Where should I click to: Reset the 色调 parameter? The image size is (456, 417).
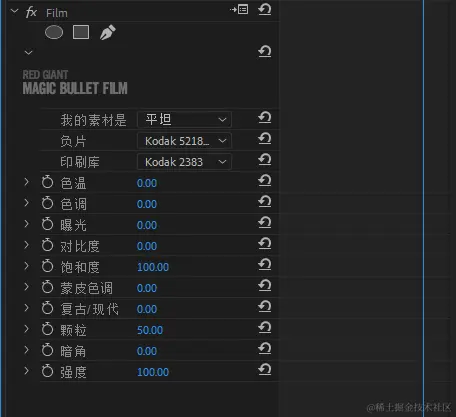[265, 202]
